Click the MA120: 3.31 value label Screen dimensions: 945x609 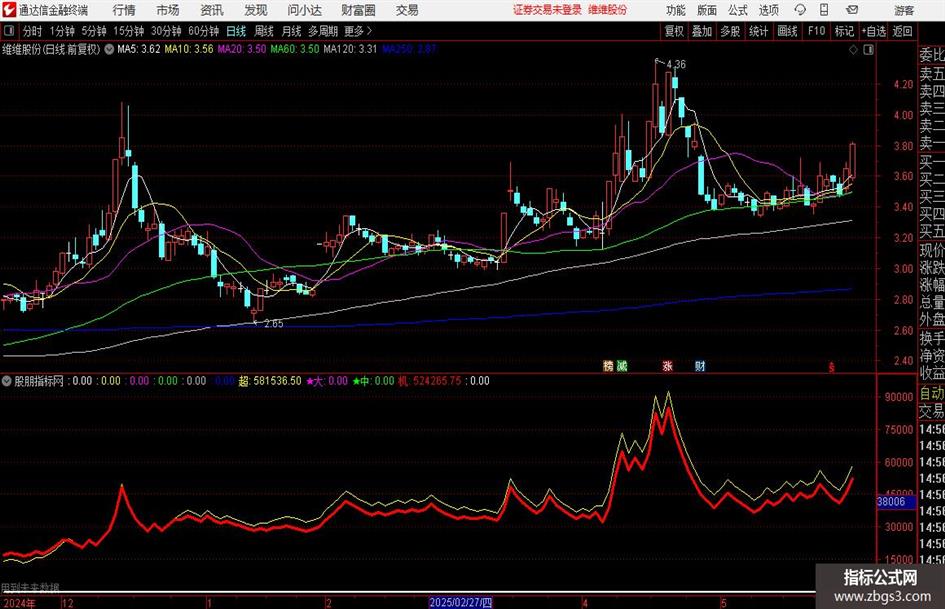point(350,49)
